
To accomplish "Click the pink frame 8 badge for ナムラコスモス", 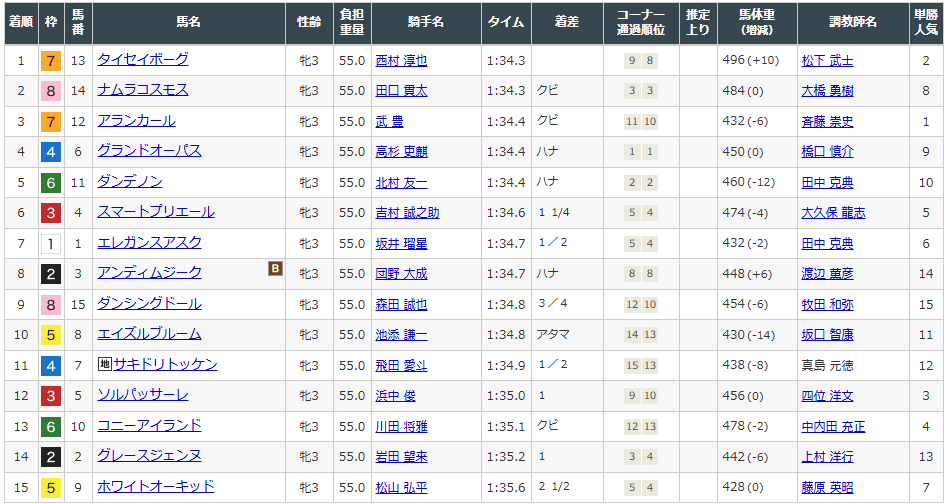I will click(50, 91).
